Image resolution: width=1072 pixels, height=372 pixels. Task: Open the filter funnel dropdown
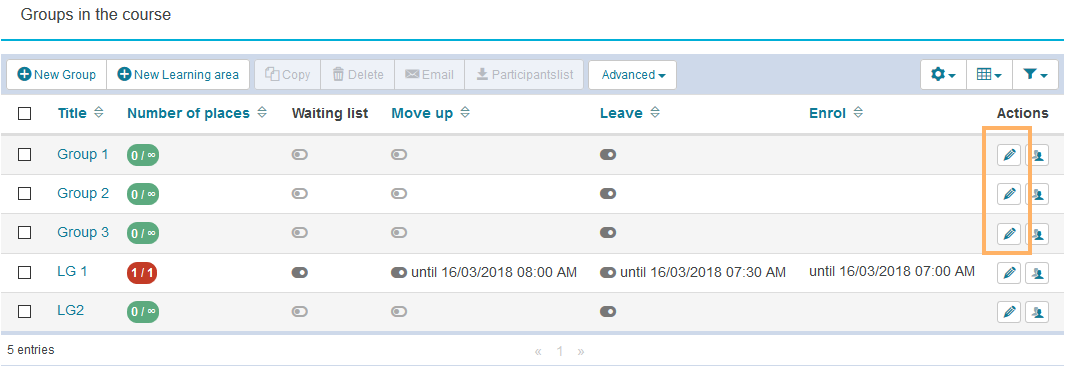(x=1035, y=75)
